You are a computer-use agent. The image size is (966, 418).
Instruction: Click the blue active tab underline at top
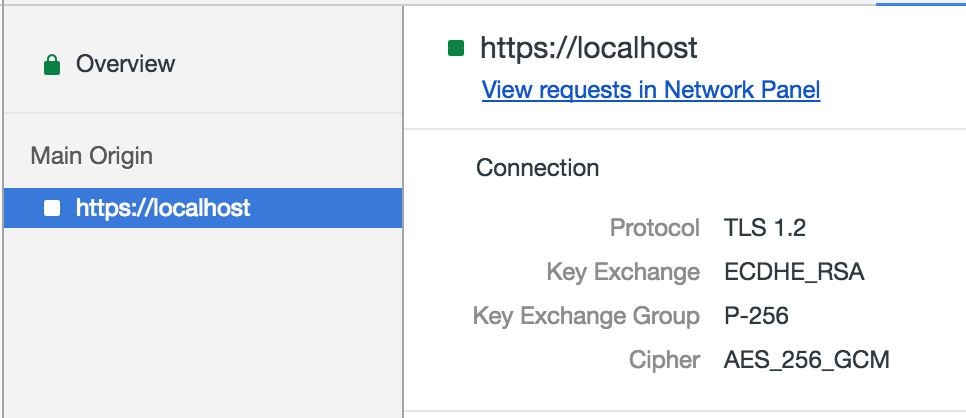click(x=921, y=4)
